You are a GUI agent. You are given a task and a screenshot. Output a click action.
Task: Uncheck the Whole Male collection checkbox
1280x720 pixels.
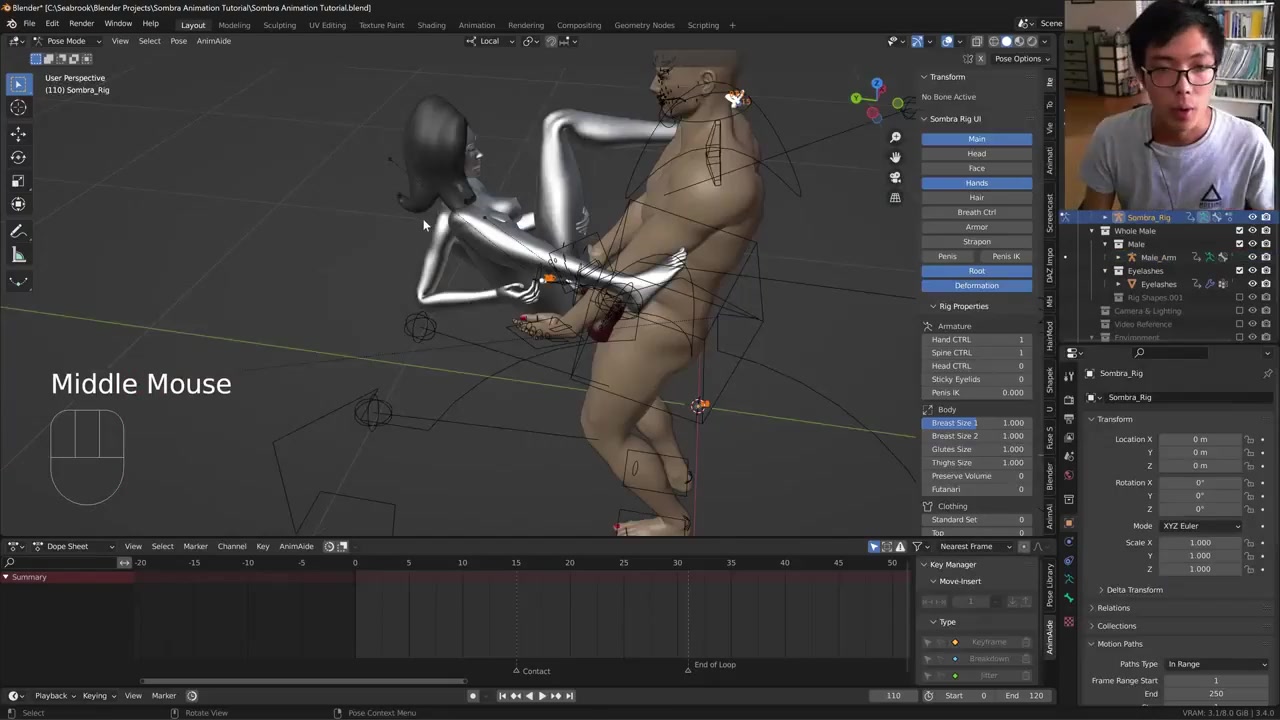1239,231
